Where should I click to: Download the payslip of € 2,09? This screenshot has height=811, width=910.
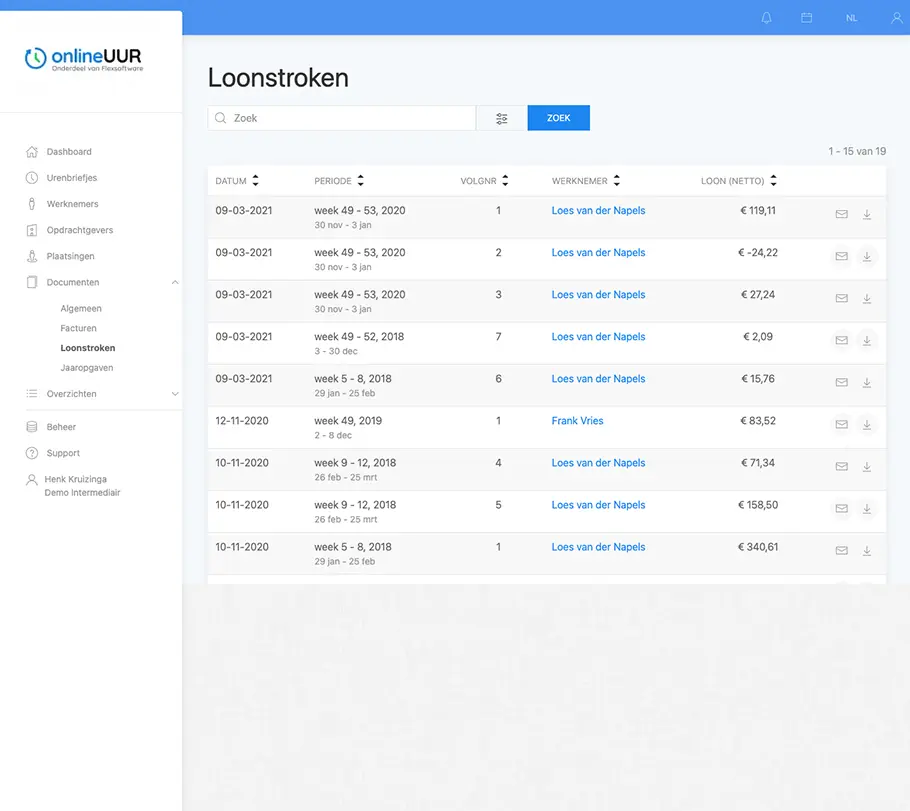pyautogui.click(x=866, y=340)
